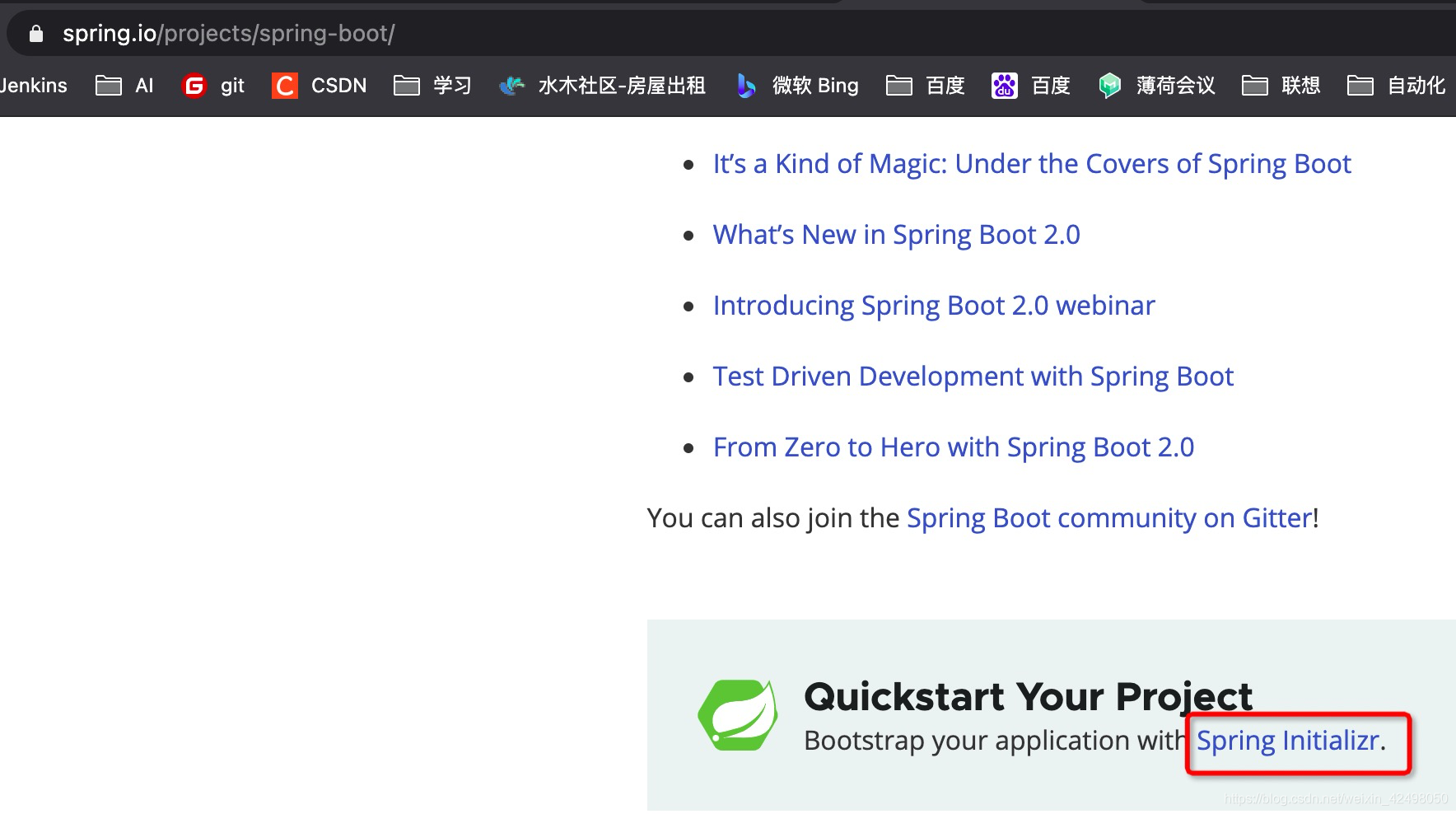Open "Introducing Spring Boot 2.0 webinar" link
The width and height of the screenshot is (1456, 814).
tap(934, 306)
